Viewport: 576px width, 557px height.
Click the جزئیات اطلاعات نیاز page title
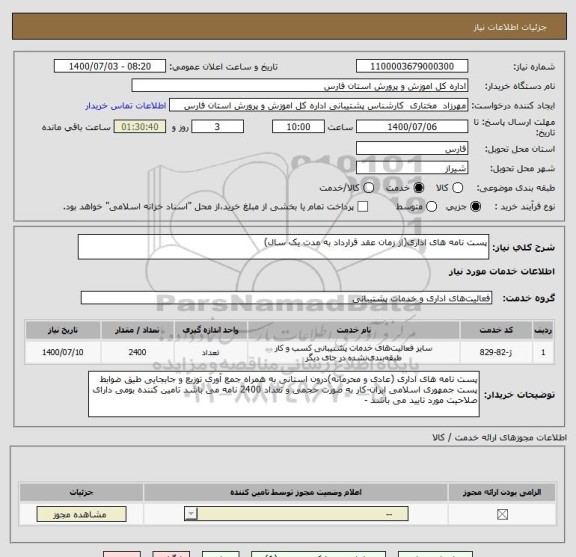coord(510,27)
